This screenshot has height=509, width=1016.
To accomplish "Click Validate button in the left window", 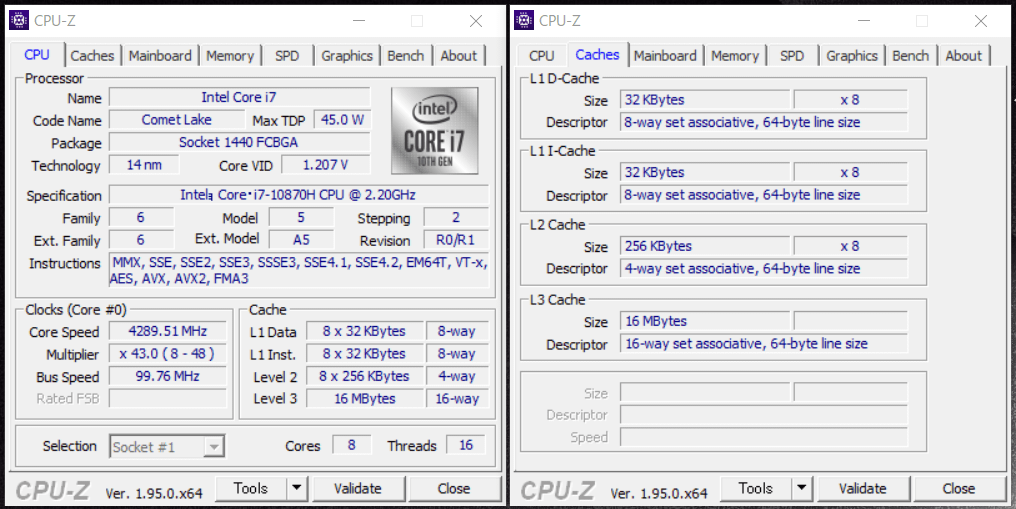I will coord(358,488).
